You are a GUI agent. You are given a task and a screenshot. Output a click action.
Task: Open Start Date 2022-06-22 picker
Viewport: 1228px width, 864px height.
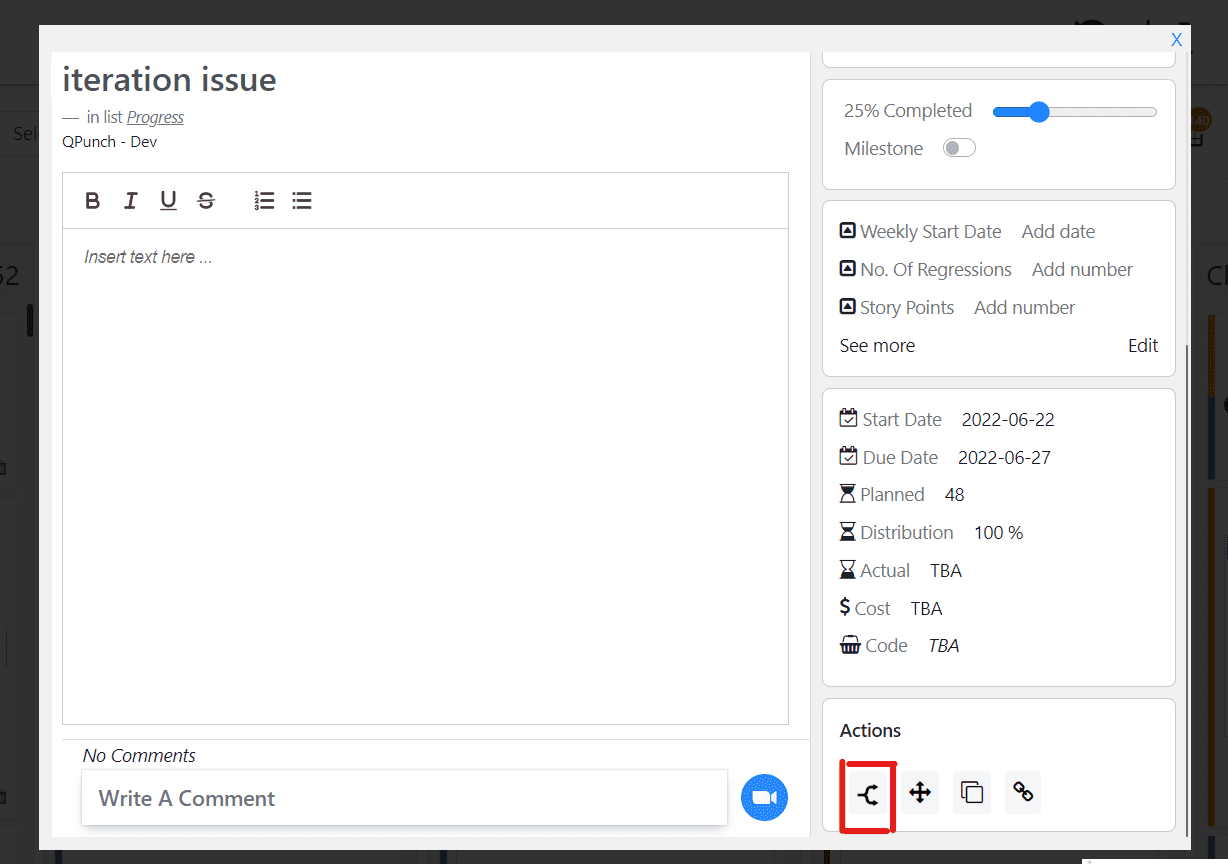(x=1008, y=420)
